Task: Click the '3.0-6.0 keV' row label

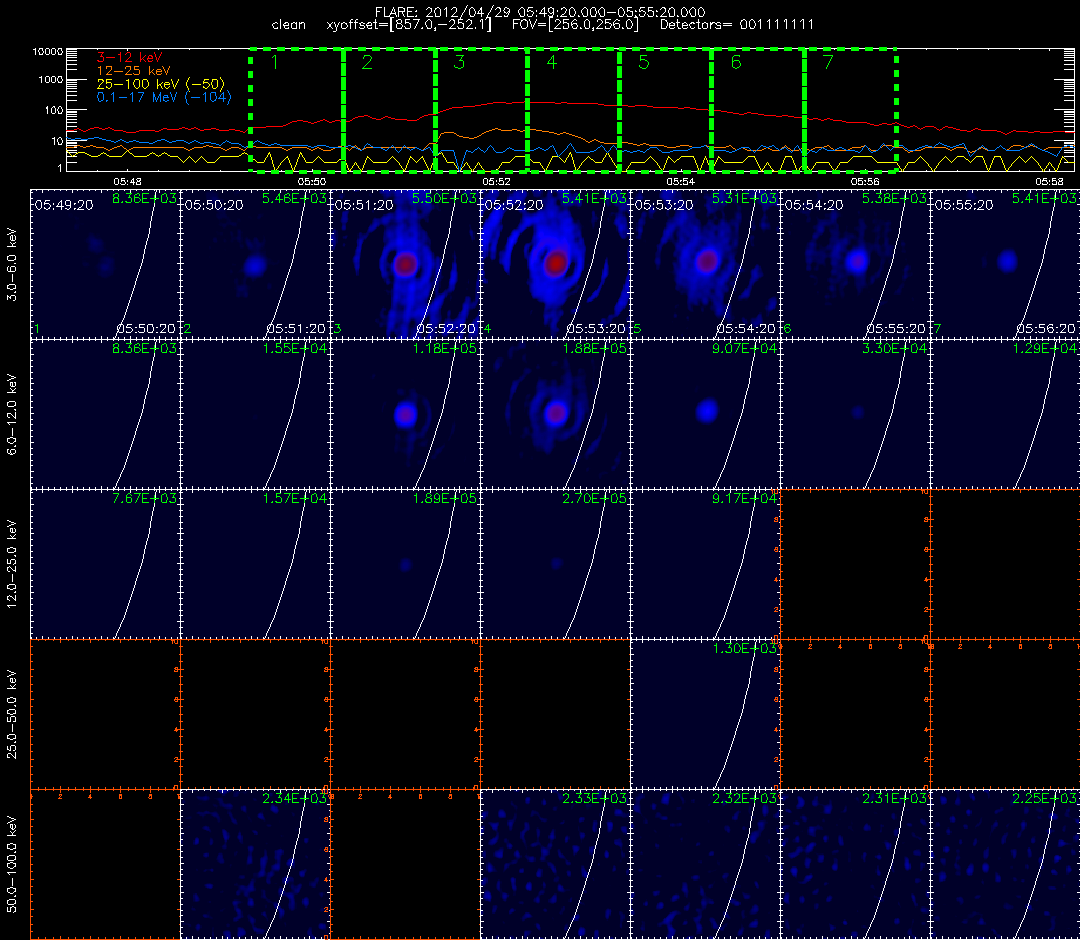Action: point(12,265)
